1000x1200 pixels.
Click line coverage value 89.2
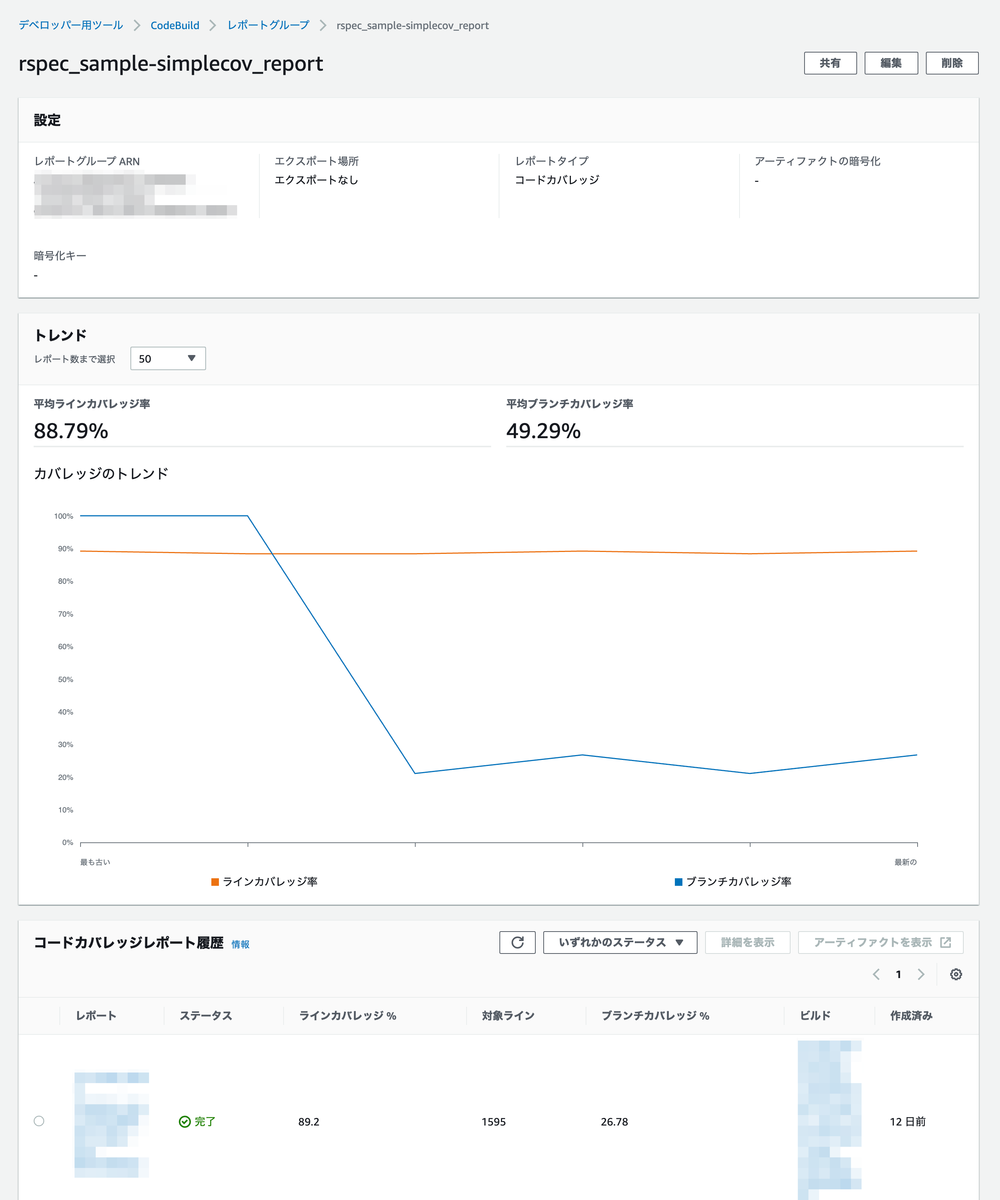[x=309, y=1122]
